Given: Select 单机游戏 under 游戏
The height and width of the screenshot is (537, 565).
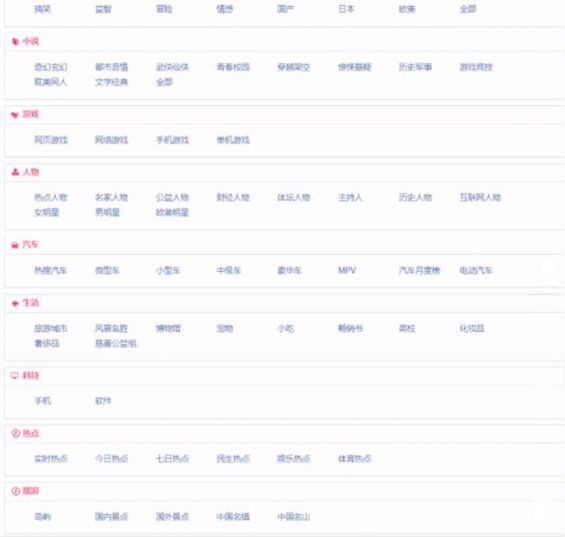Looking at the screenshot, I should tap(233, 140).
